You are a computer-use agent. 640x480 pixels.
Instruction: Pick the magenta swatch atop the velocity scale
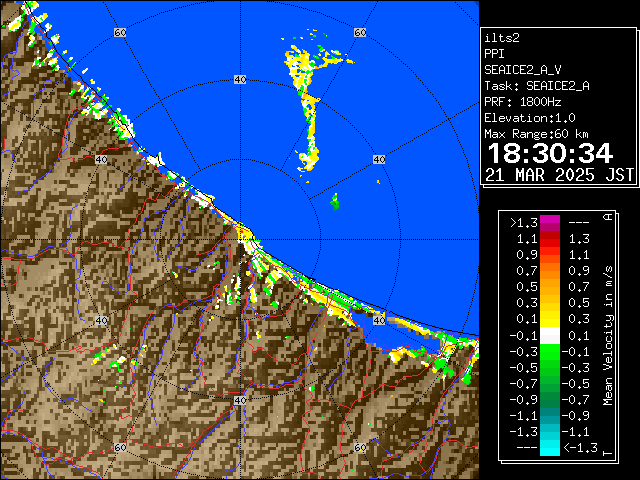(550, 223)
